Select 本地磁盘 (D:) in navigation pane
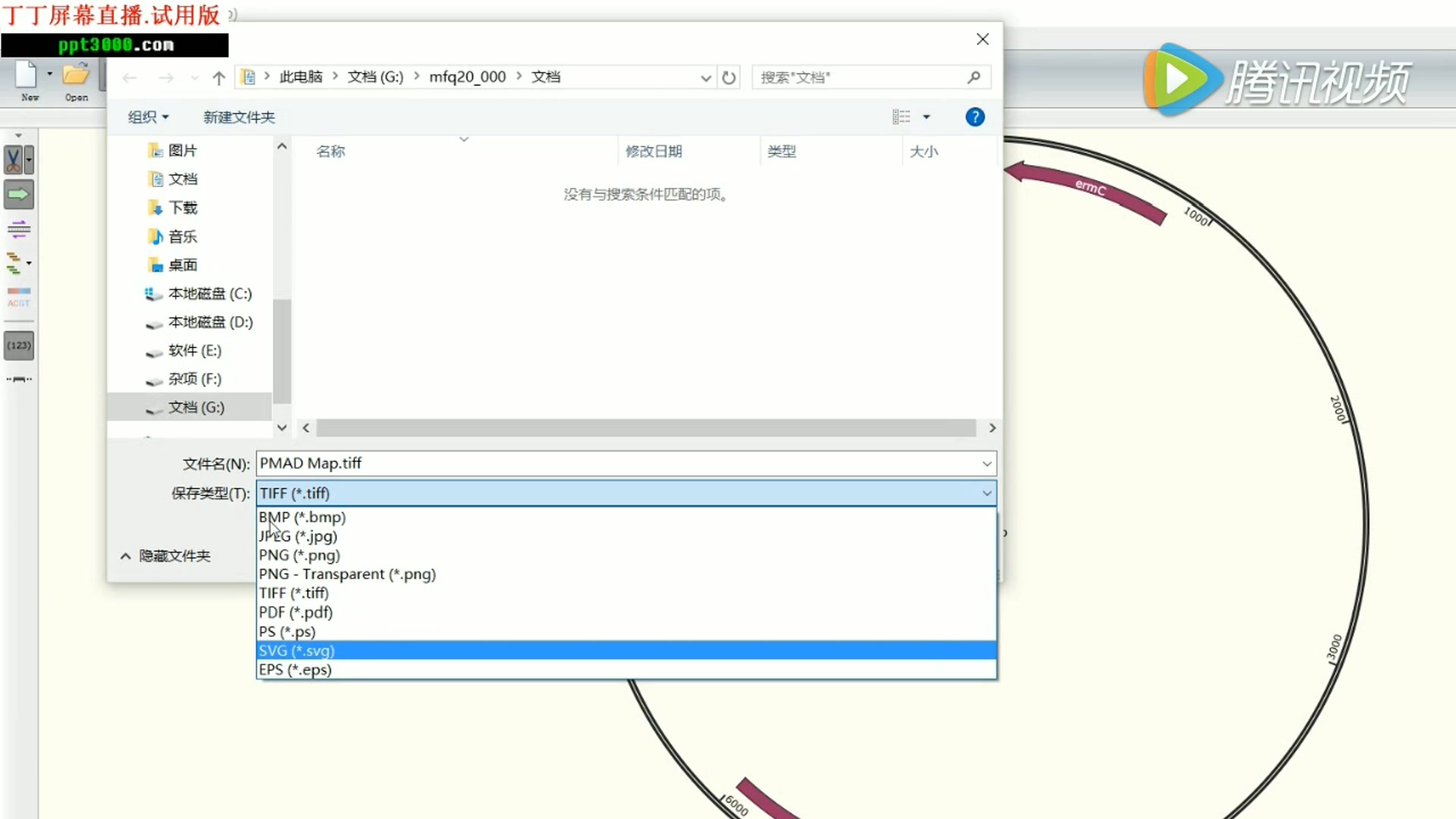1456x819 pixels. [198, 322]
